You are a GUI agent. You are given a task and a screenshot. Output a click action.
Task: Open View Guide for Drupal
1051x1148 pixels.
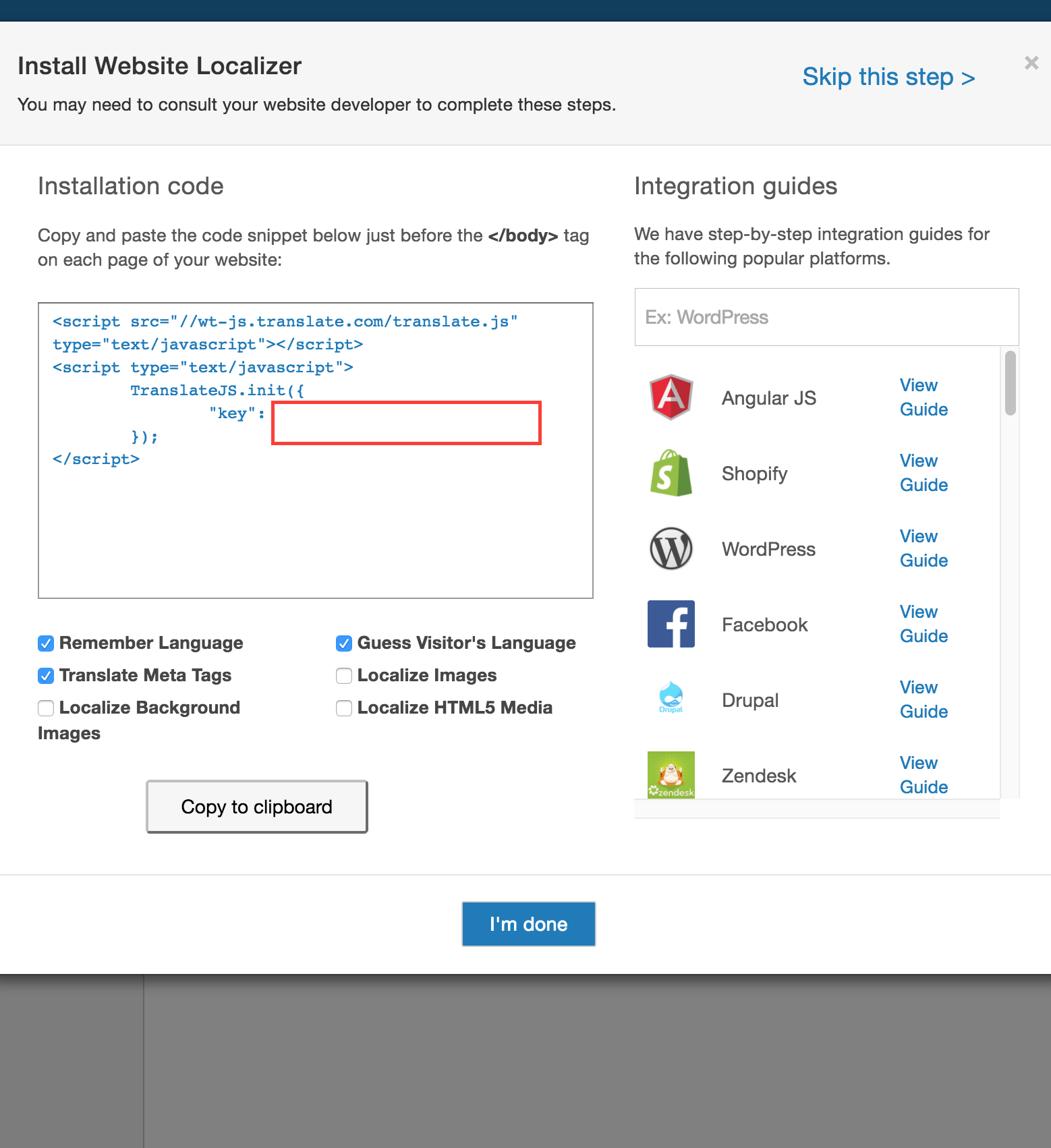point(924,699)
